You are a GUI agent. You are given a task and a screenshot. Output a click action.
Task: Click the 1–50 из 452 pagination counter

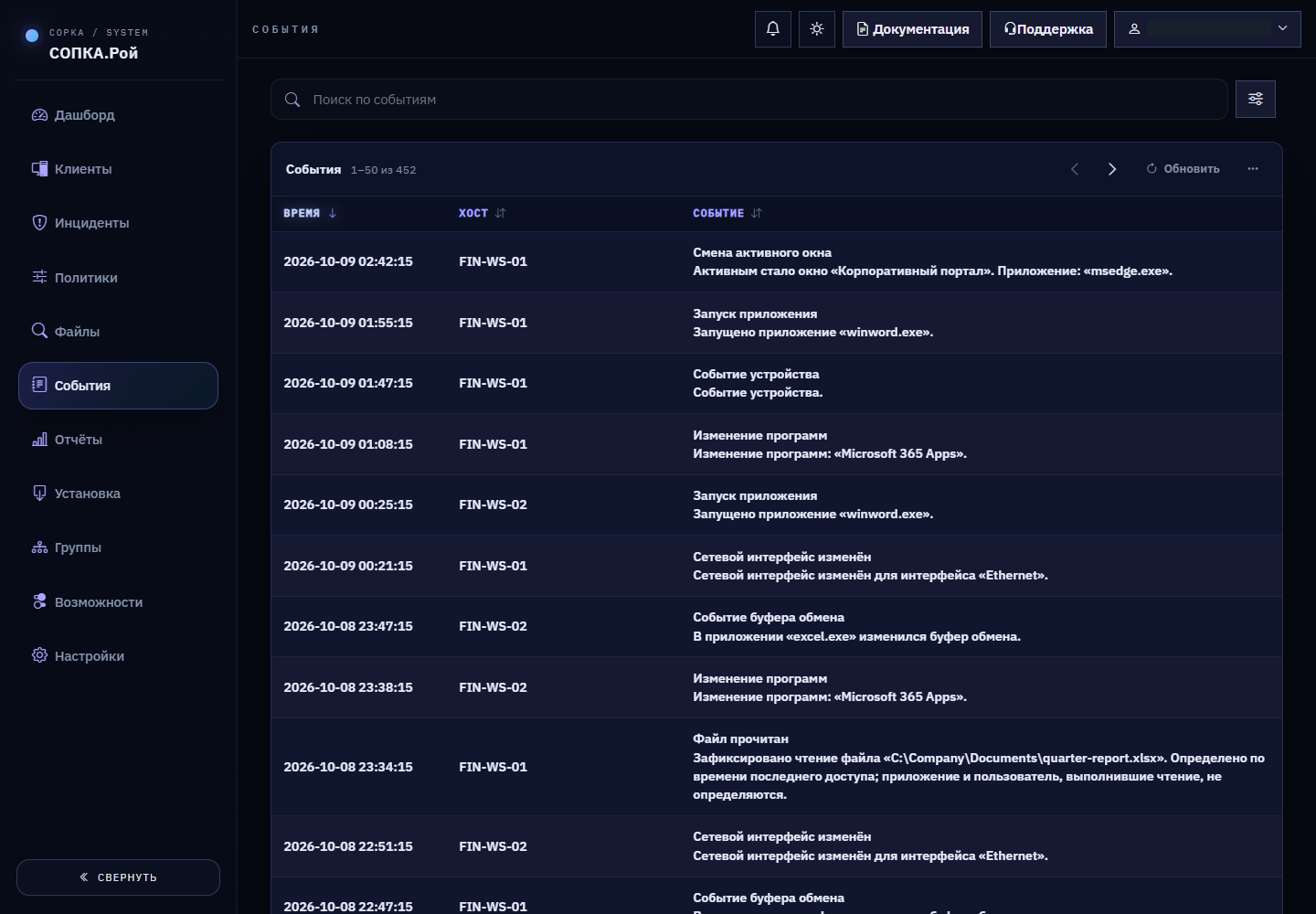point(384,170)
